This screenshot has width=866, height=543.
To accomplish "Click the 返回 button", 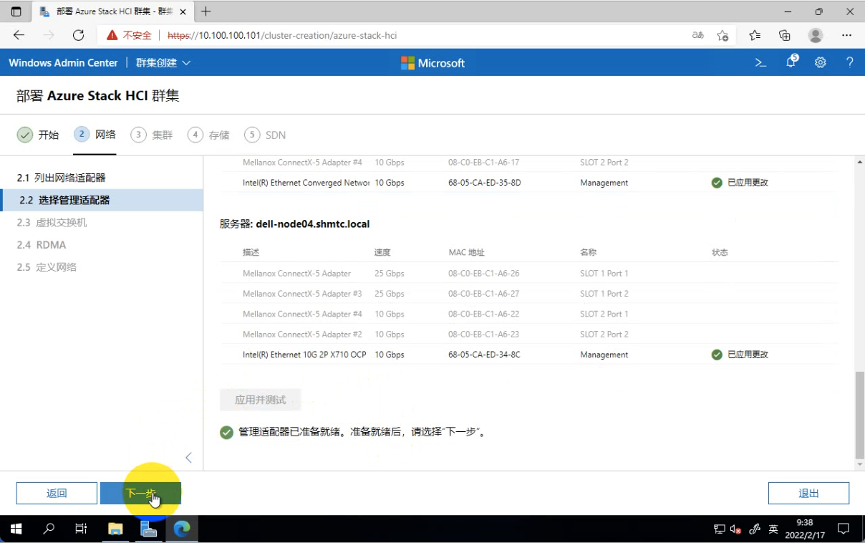I will point(56,493).
